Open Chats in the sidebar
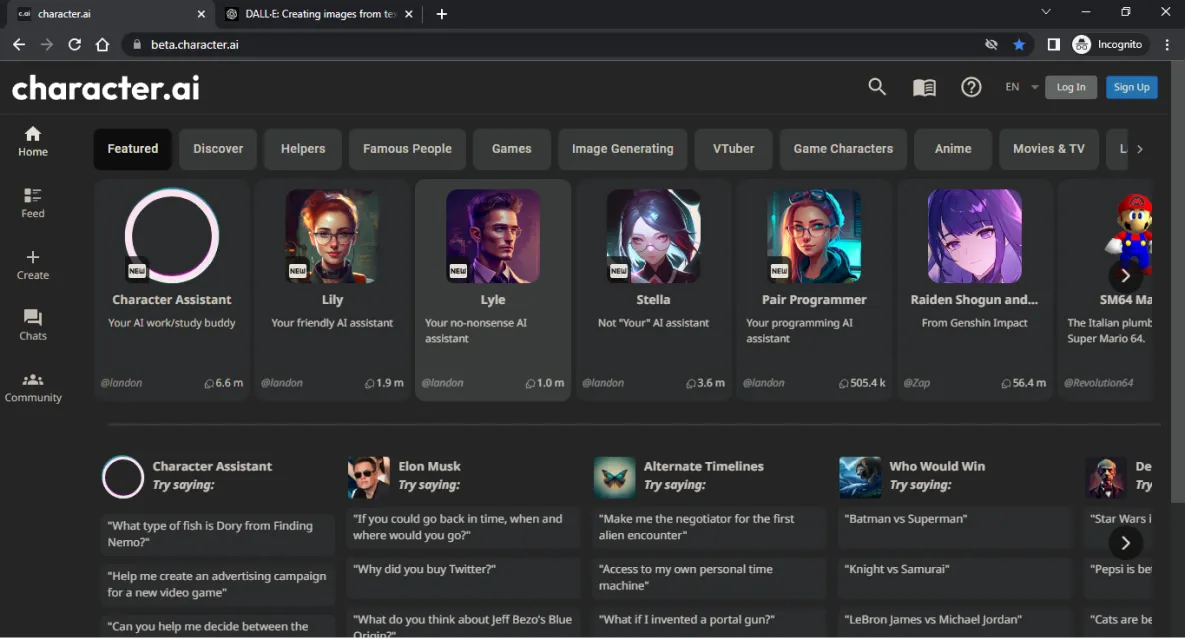Image resolution: width=1186 pixels, height=638 pixels. [33, 325]
